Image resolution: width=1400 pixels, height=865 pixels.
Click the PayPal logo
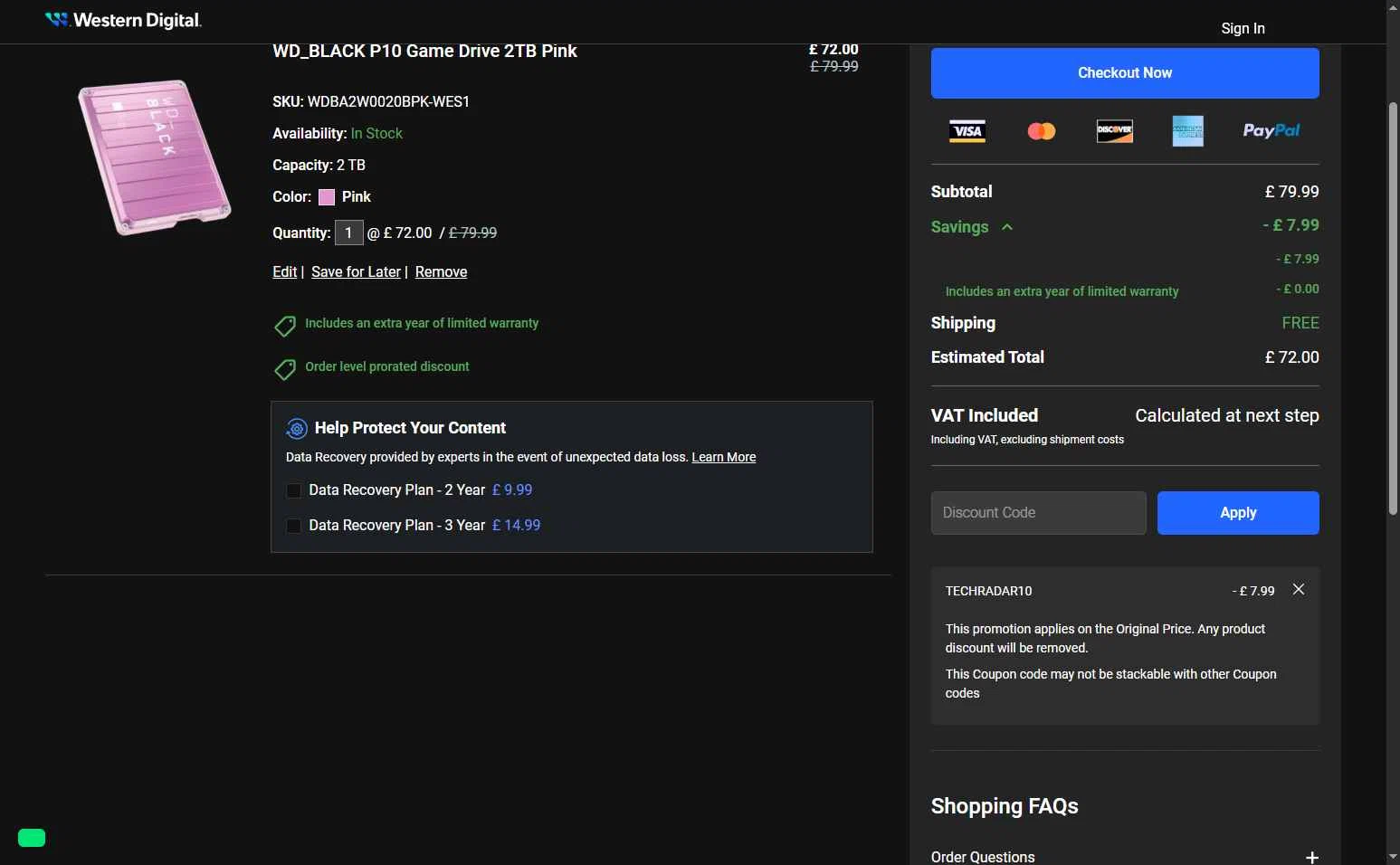tap(1271, 130)
